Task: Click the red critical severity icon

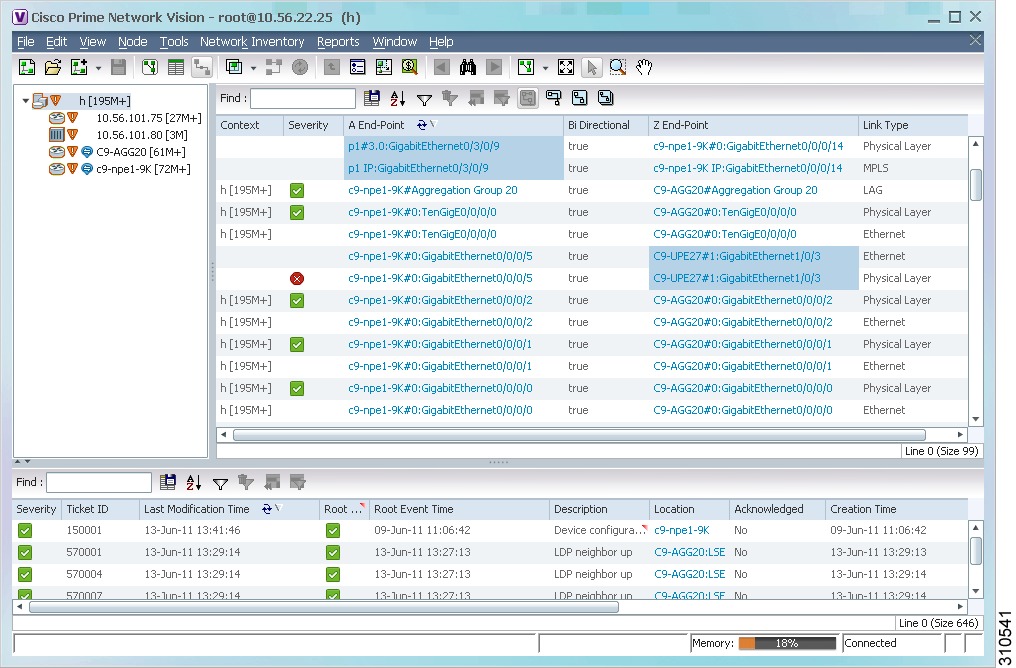Action: tap(297, 279)
